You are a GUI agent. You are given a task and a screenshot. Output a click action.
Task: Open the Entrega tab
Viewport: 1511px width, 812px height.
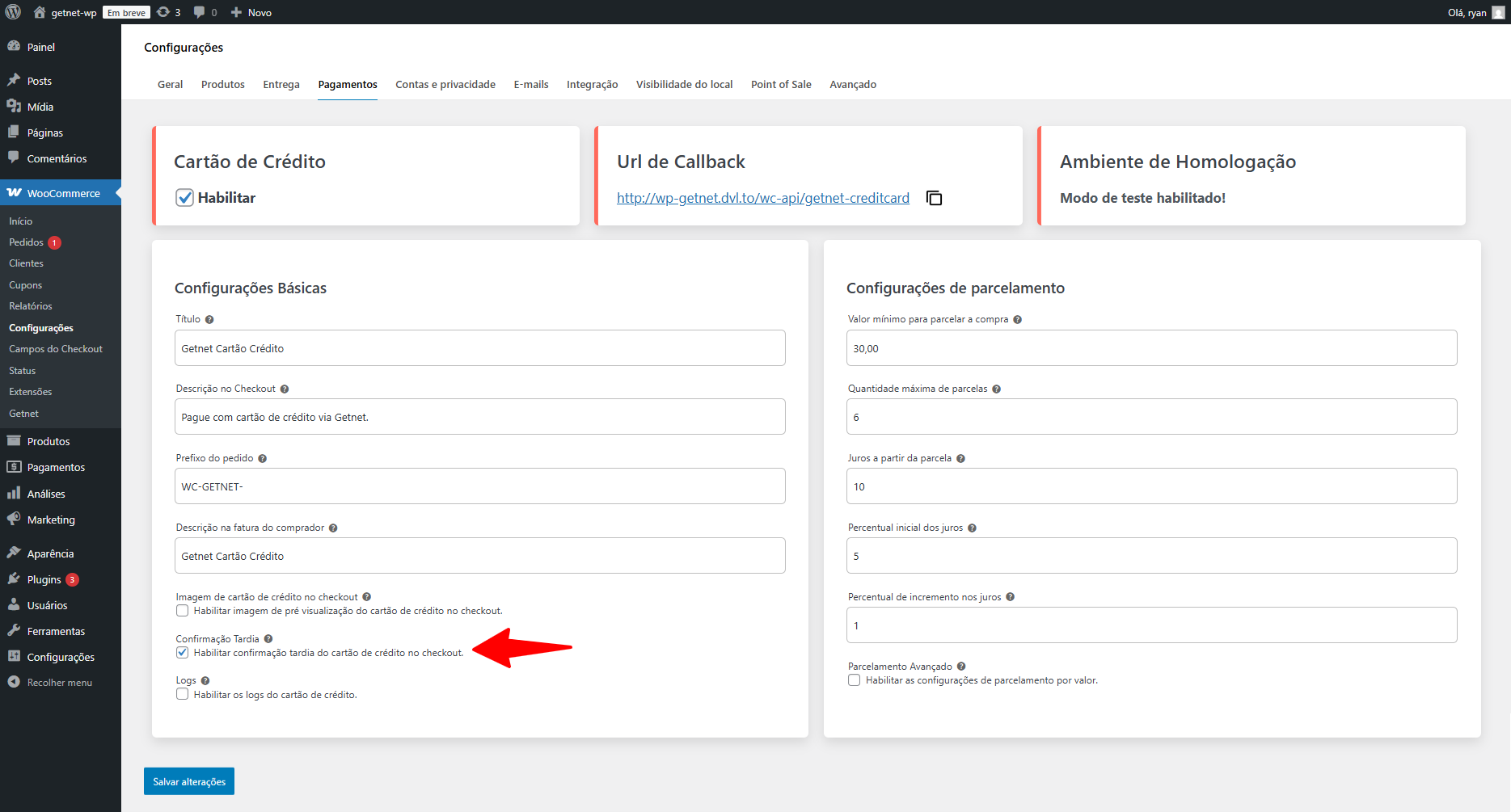pyautogui.click(x=281, y=84)
